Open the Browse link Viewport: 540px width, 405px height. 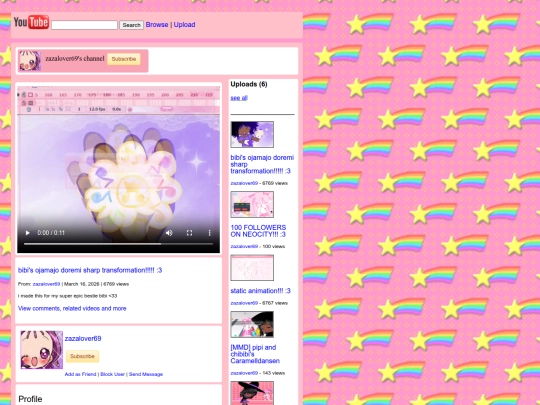[157, 24]
